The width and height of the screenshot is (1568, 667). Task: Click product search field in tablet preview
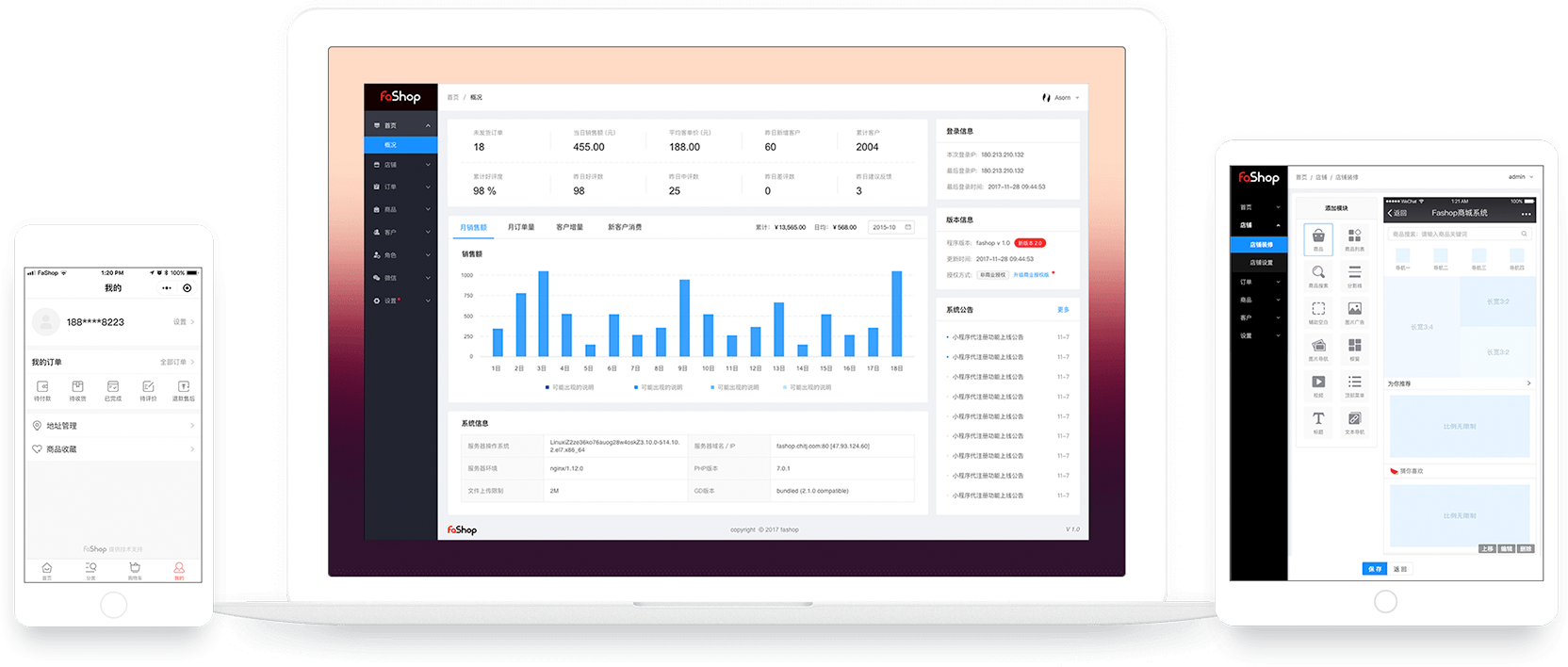(x=1459, y=234)
